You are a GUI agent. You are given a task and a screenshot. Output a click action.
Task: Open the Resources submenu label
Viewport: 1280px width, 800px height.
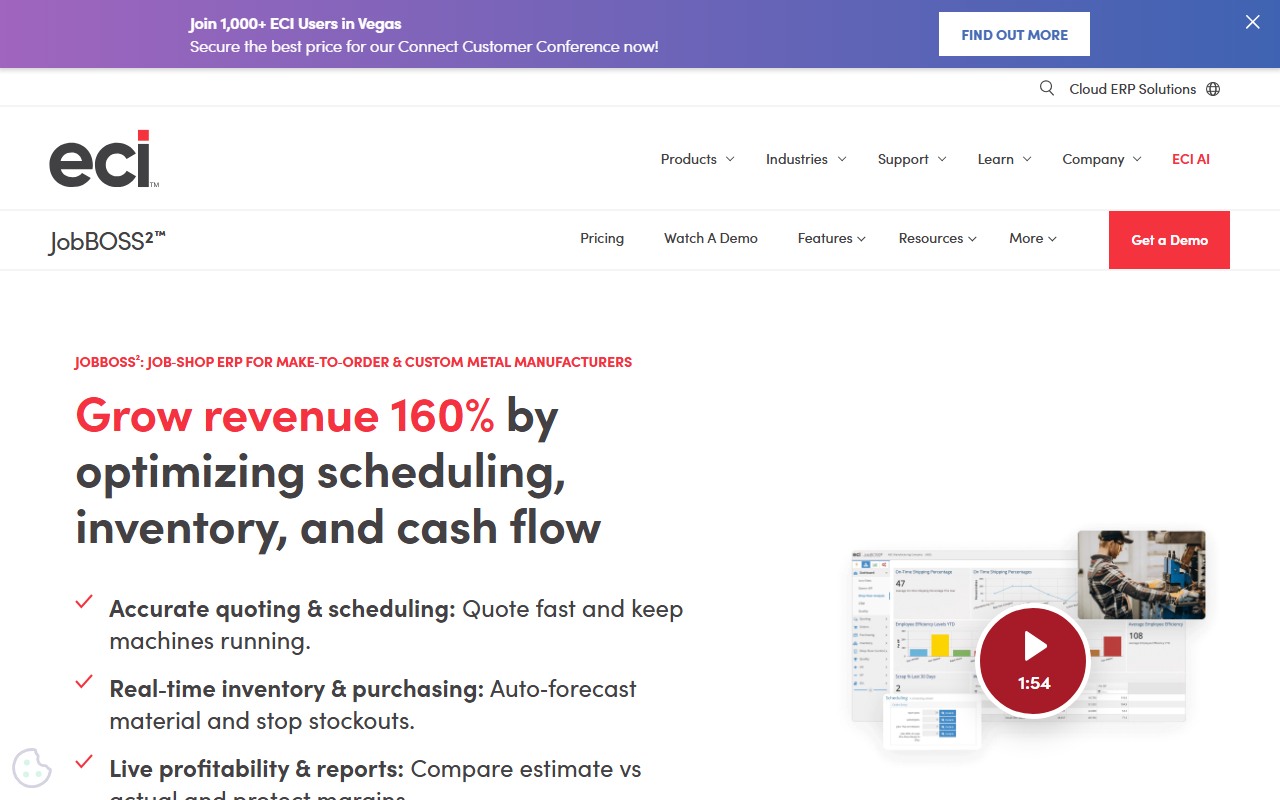tap(931, 238)
